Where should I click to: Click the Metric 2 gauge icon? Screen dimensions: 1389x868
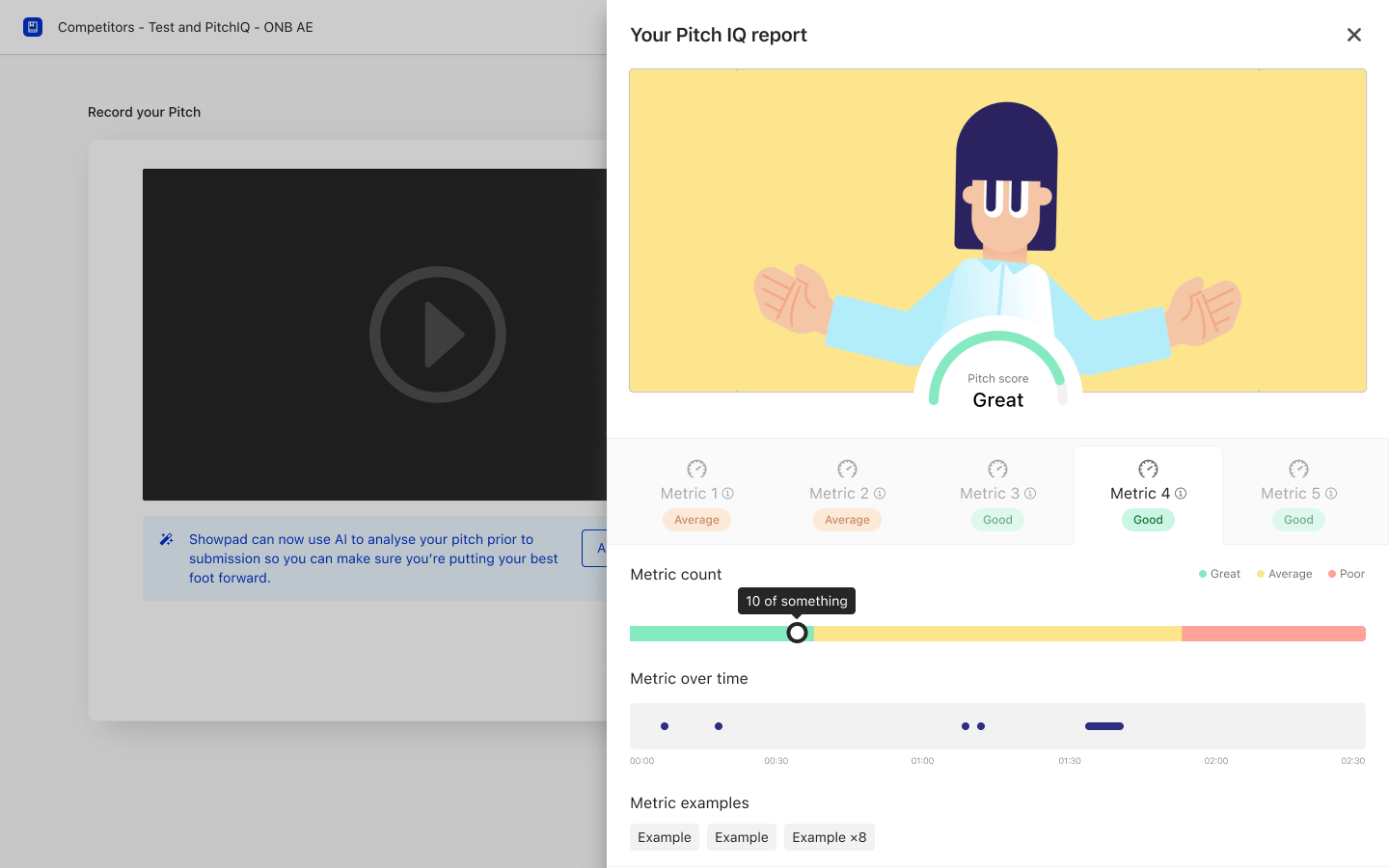[847, 469]
